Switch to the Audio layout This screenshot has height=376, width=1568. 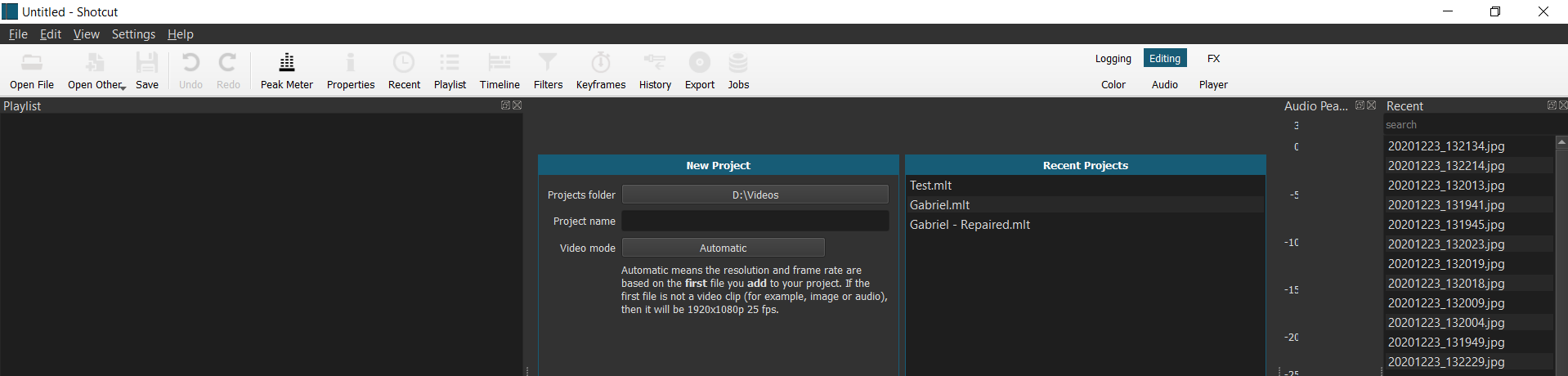click(1165, 85)
